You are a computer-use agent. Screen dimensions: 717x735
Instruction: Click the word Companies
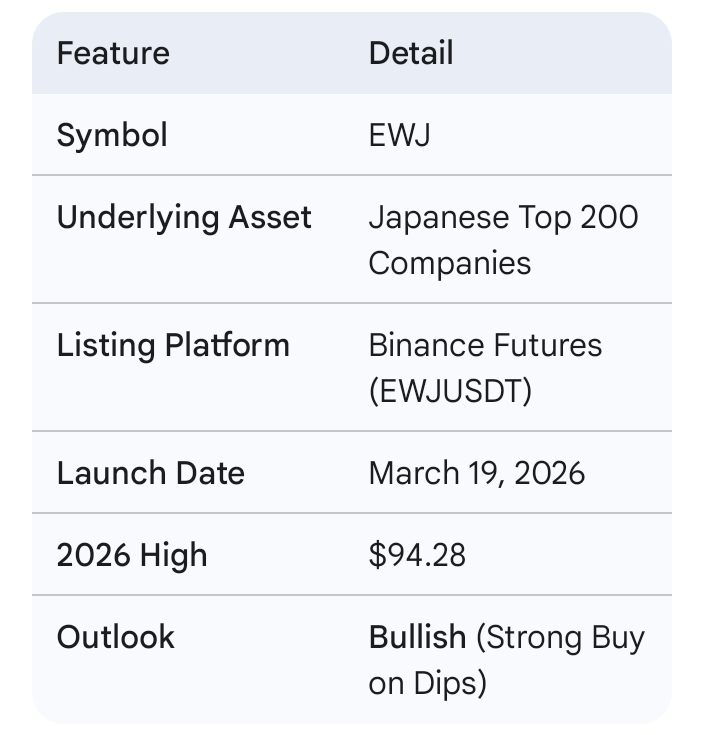449,262
